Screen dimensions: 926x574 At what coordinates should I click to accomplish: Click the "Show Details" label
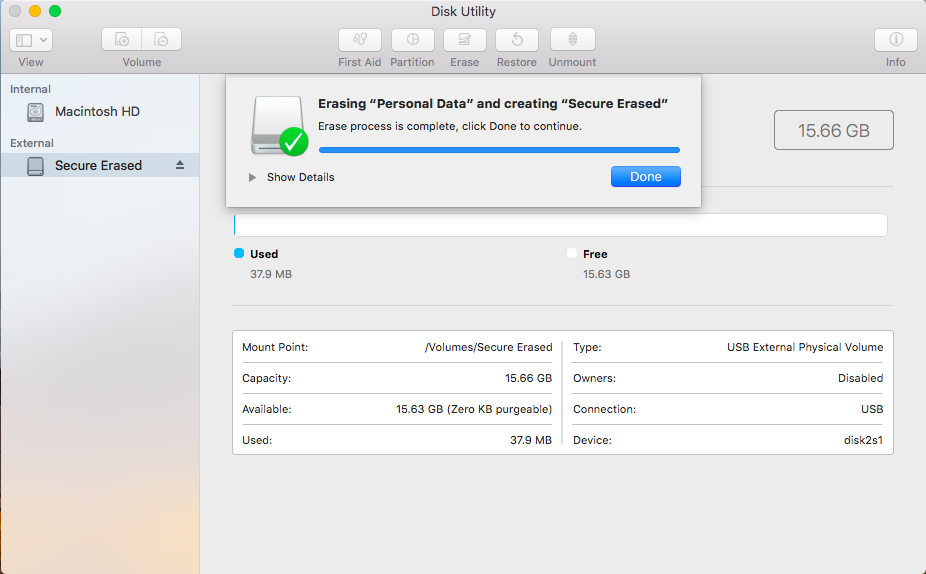click(x=301, y=177)
